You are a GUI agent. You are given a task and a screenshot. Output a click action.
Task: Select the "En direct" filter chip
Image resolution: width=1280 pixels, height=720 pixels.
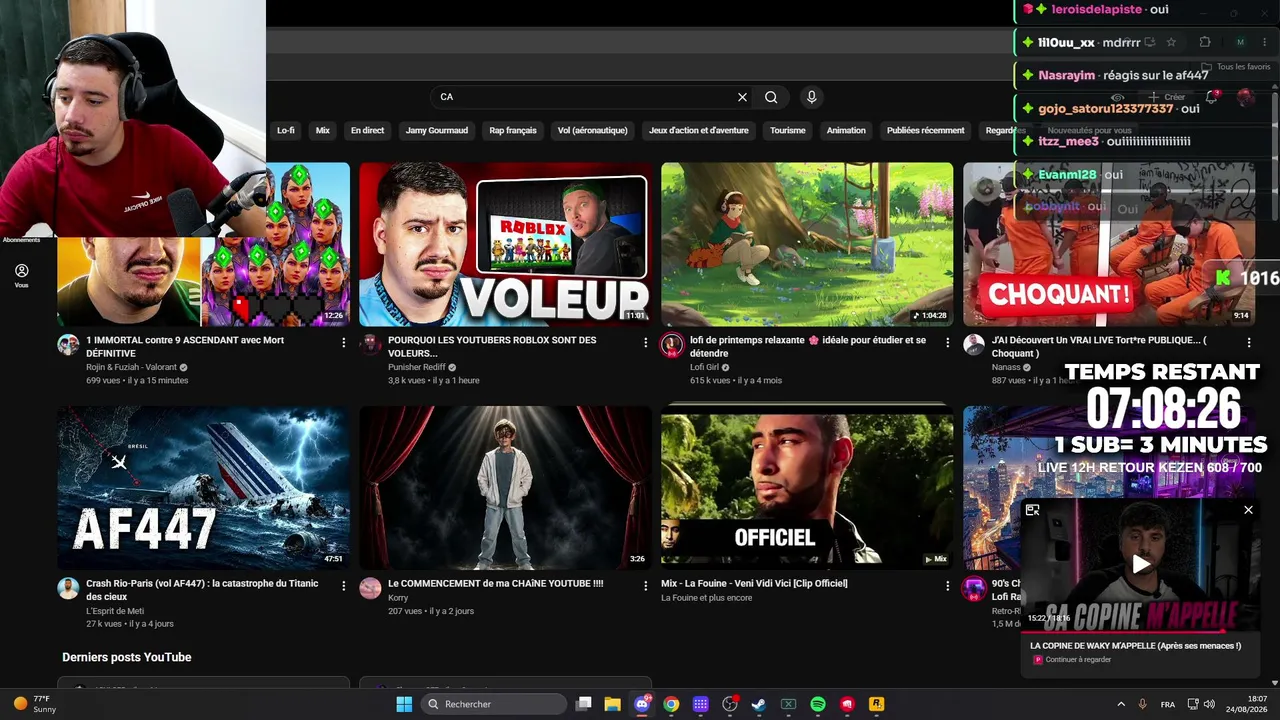[367, 130]
